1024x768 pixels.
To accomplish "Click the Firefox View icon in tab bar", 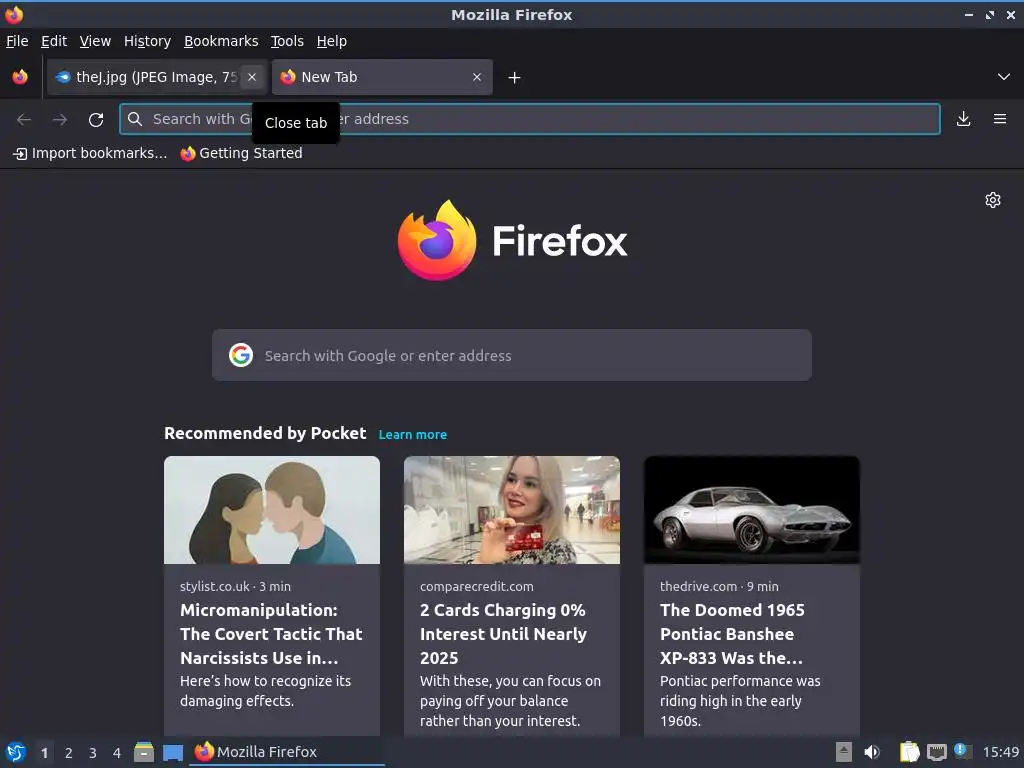I will [x=20, y=77].
